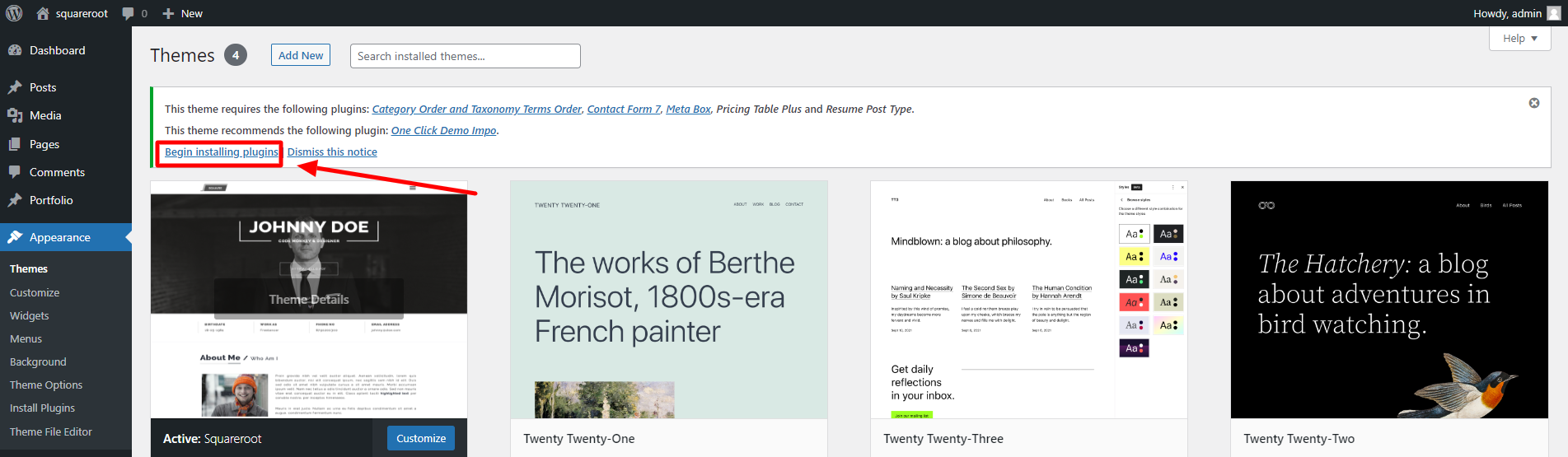Click the Themes page heading
The image size is (1568, 457).
(x=182, y=55)
